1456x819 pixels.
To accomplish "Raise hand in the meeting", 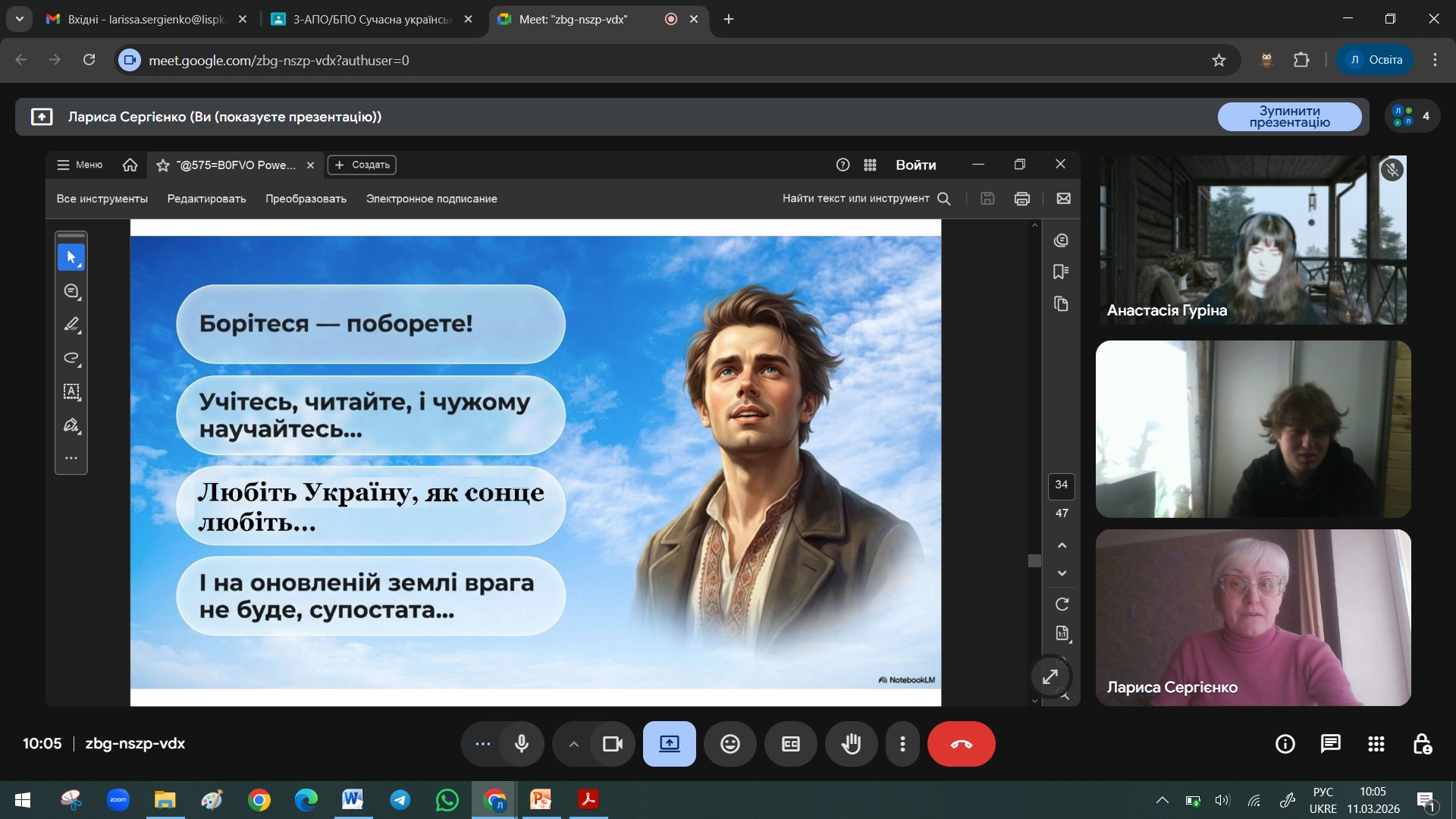I will tap(851, 744).
